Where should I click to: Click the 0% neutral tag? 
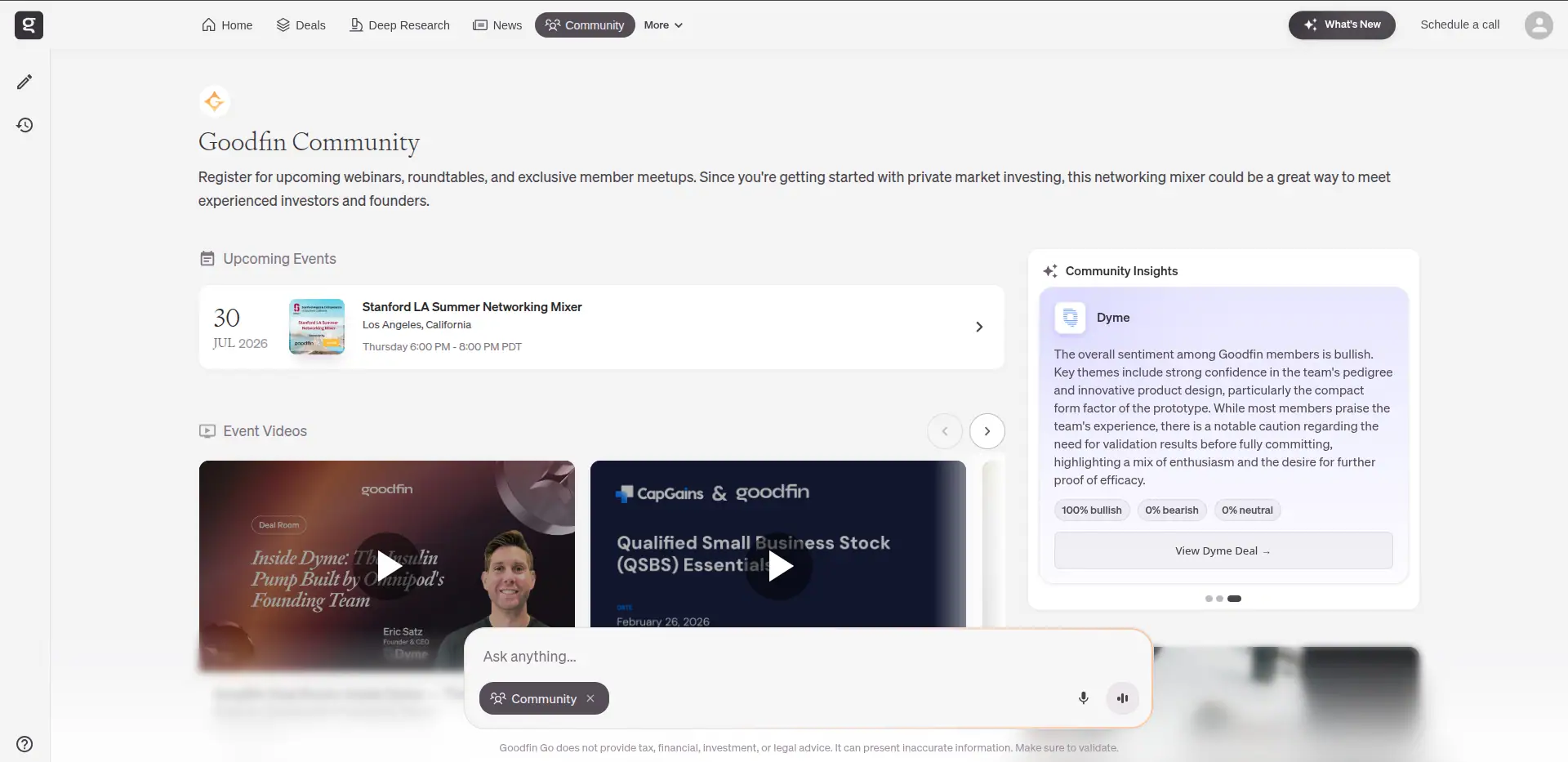coord(1247,510)
